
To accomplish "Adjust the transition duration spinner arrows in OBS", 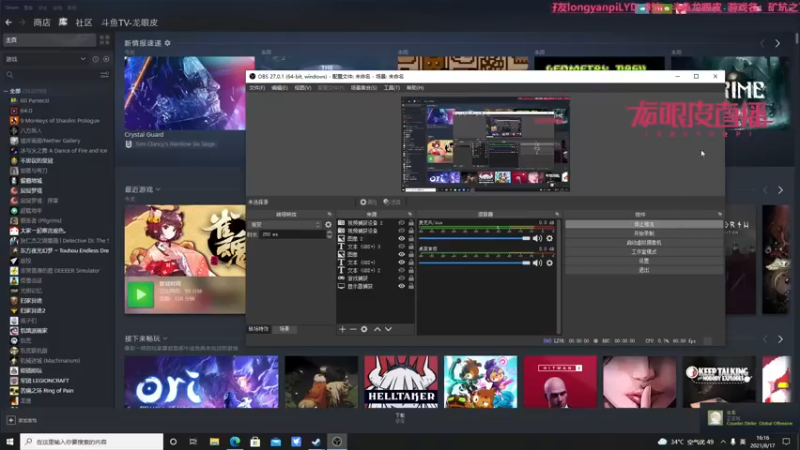I will pyautogui.click(x=329, y=234).
